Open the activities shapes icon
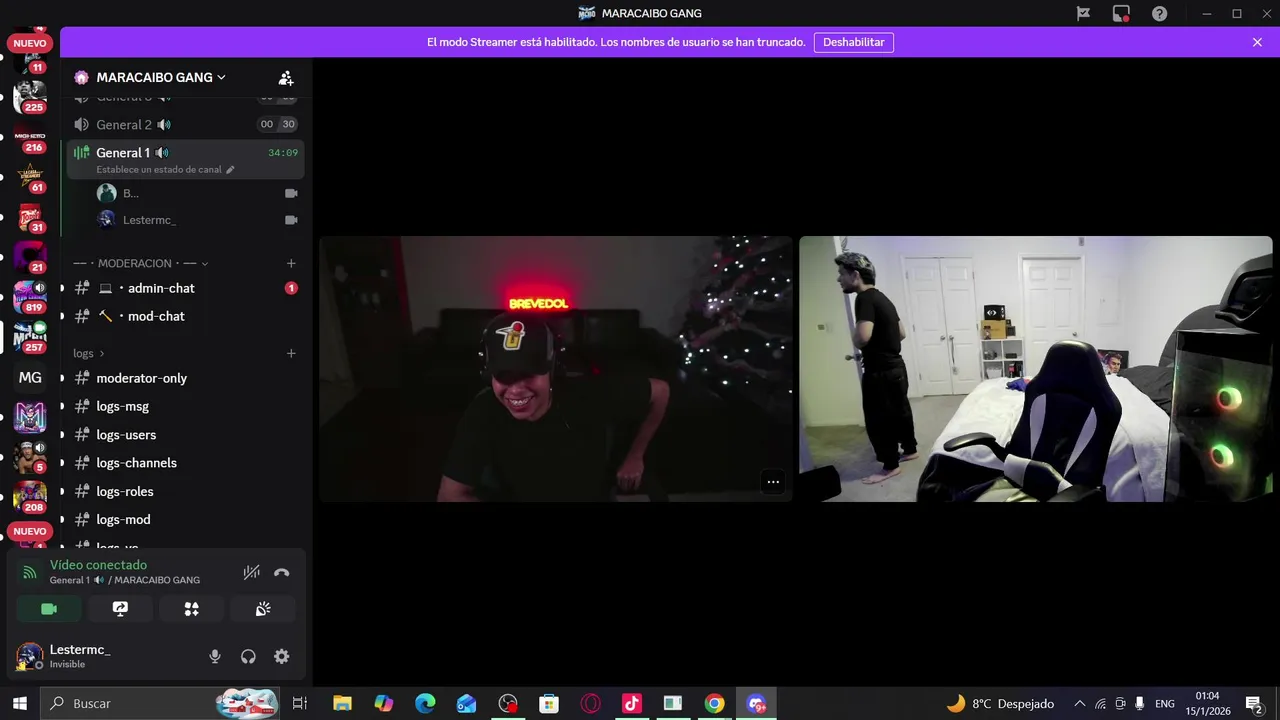The image size is (1280, 720). [191, 609]
